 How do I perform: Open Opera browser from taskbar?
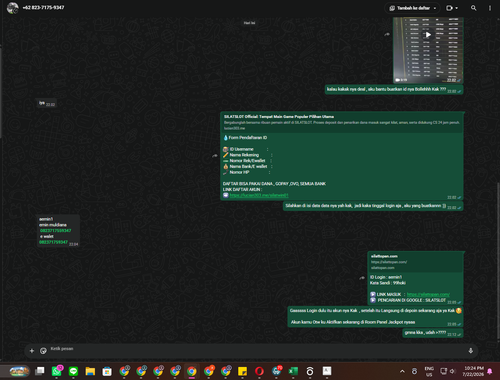tap(259, 371)
